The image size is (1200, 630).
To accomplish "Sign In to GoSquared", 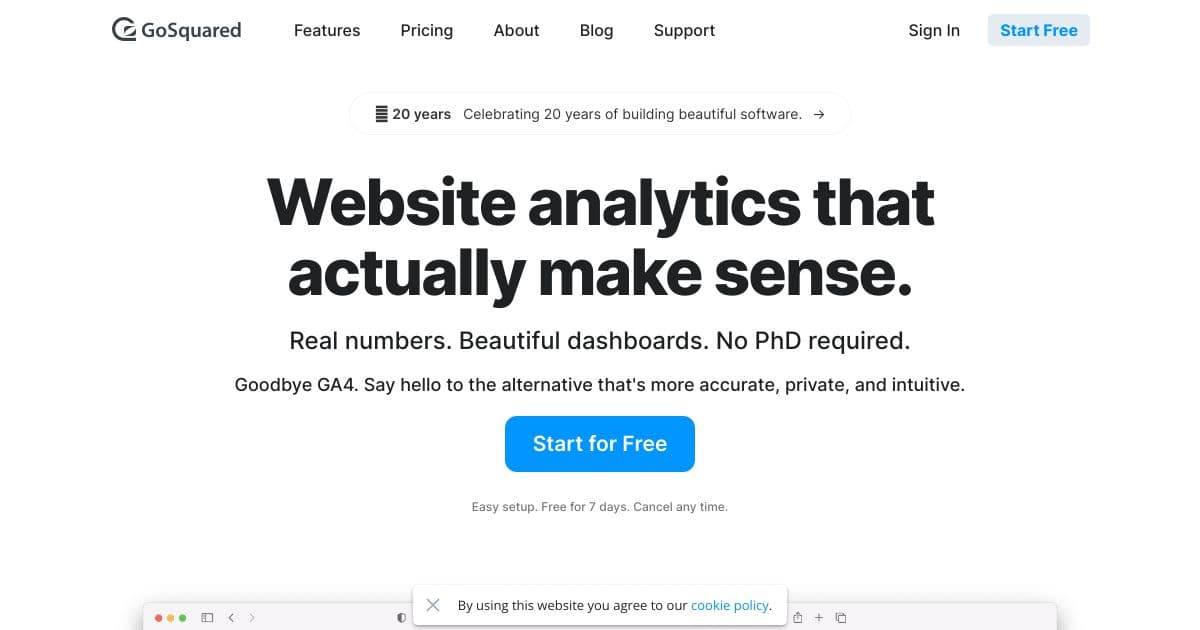I will click(934, 30).
